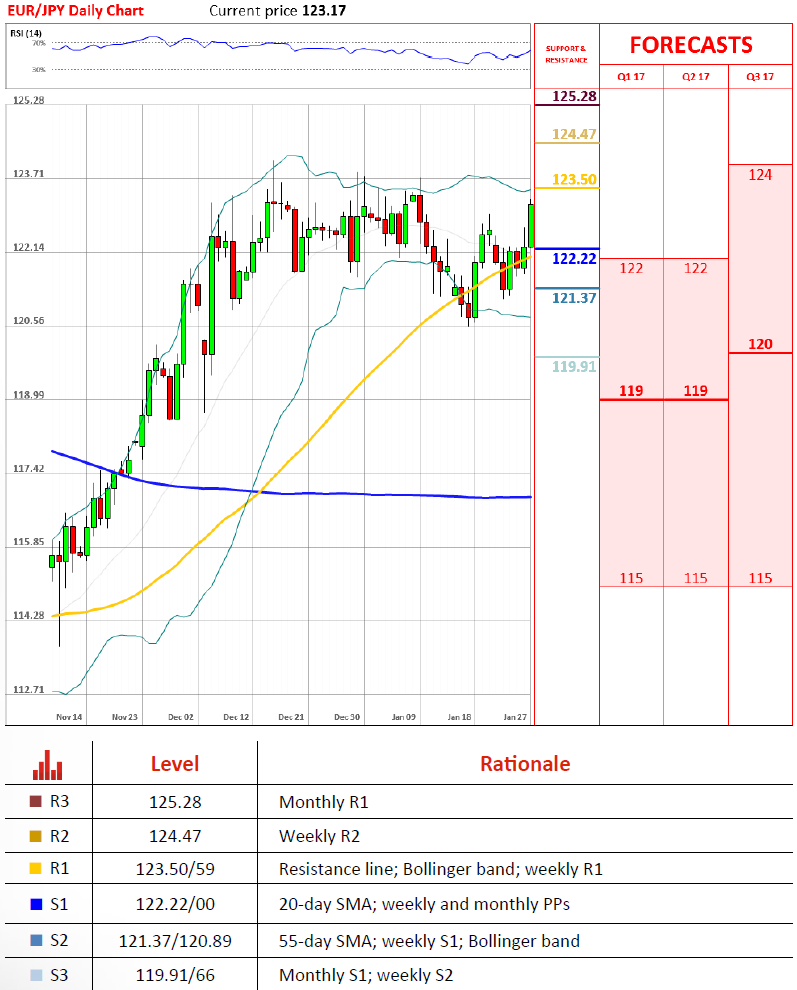Click the R2 gold color swatch
797x990 pixels.
36,836
